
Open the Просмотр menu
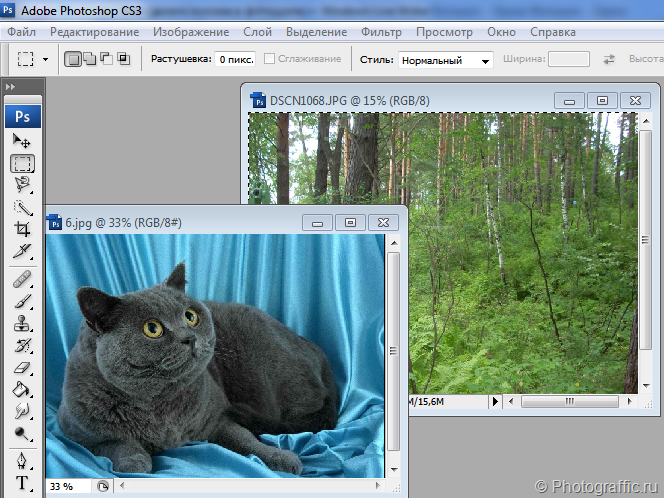[444, 32]
